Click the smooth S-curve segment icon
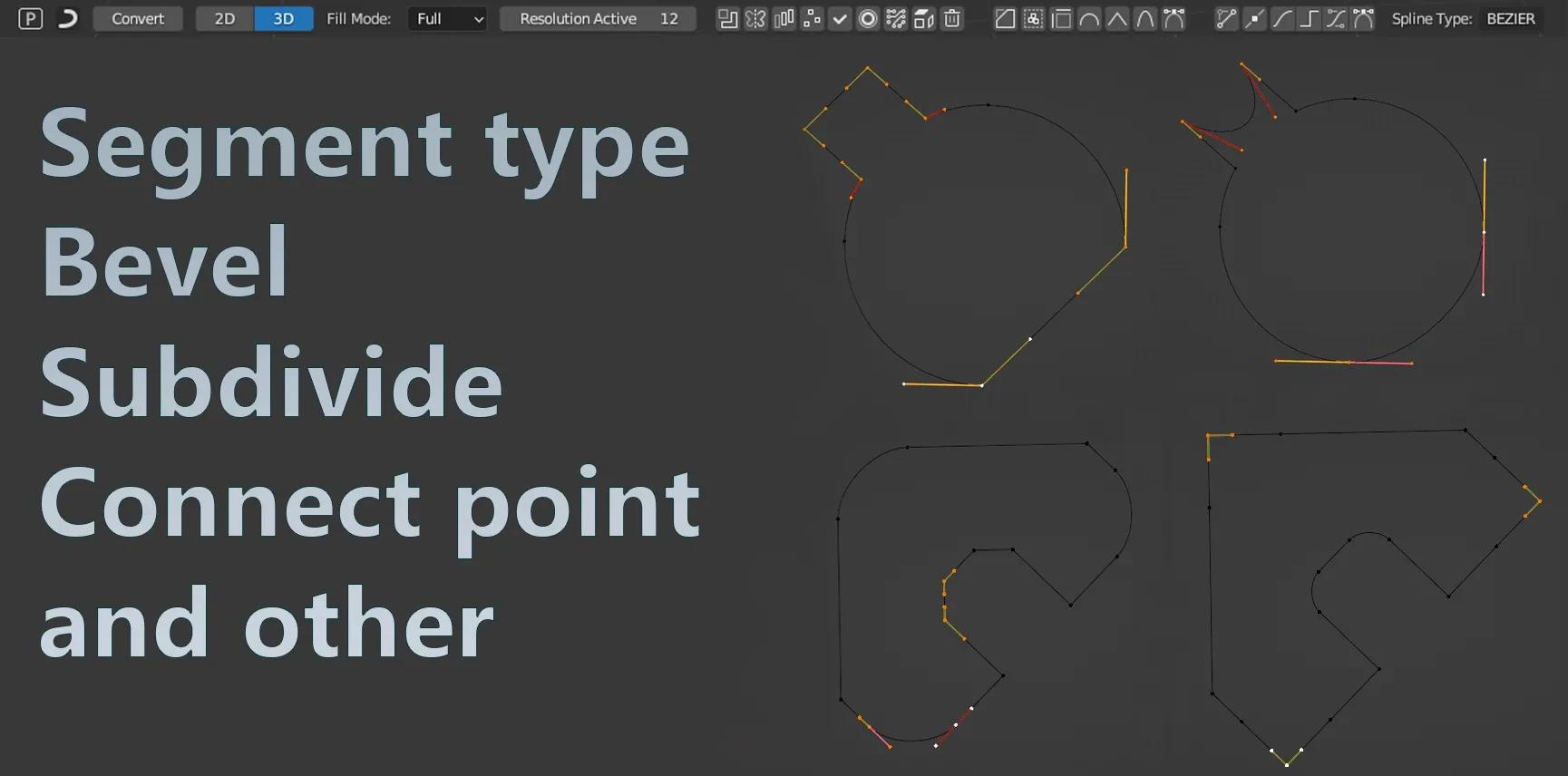This screenshot has width=1568, height=776. (1281, 18)
